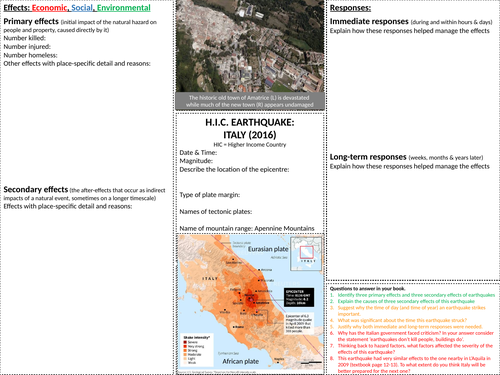The width and height of the screenshot is (500, 375).
Task: Click the Italy inset locator map
Action: [x=306, y=254]
